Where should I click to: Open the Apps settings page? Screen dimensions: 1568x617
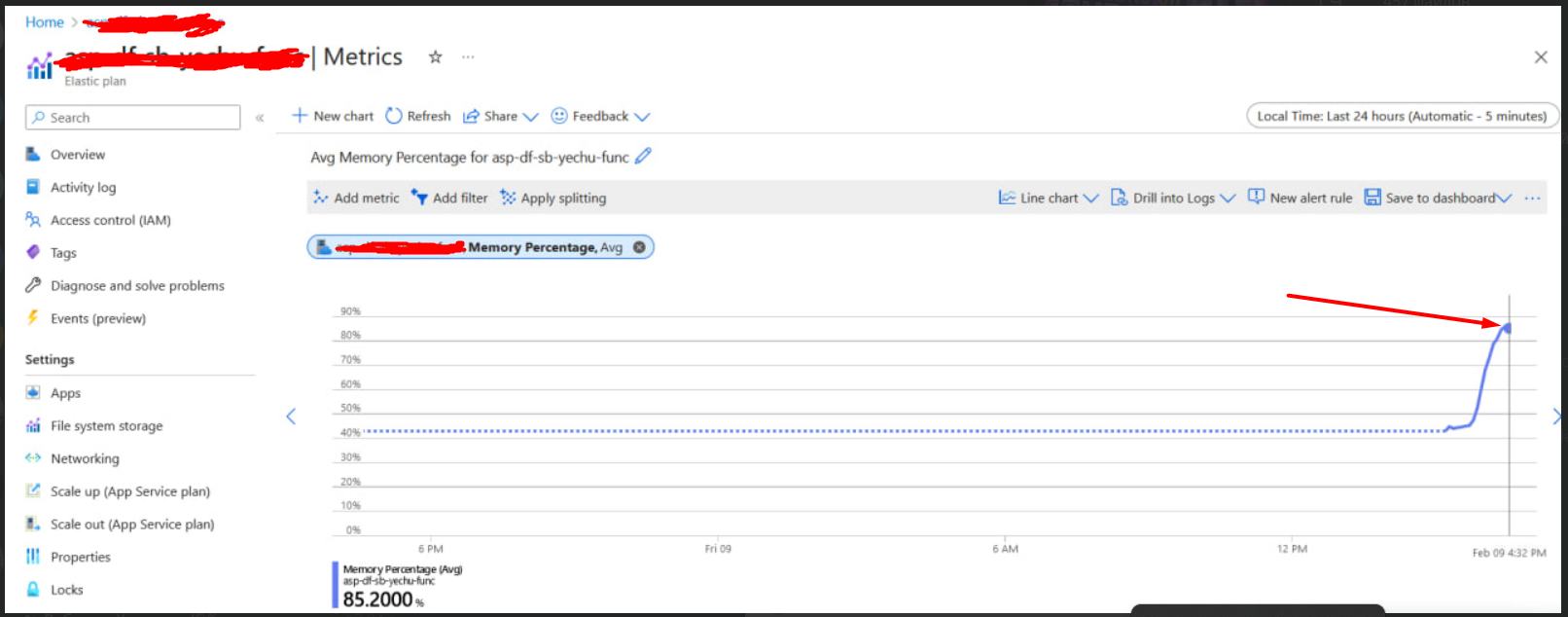pyautogui.click(x=65, y=393)
